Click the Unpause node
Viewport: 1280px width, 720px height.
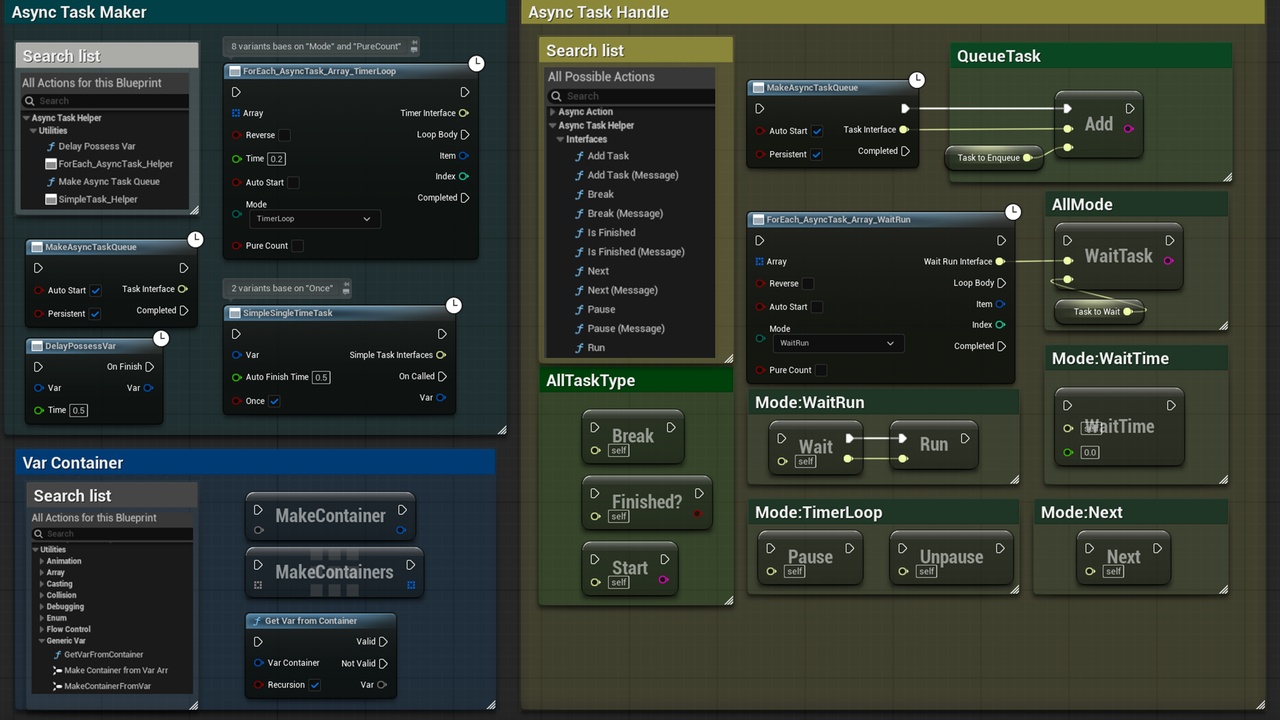point(951,557)
